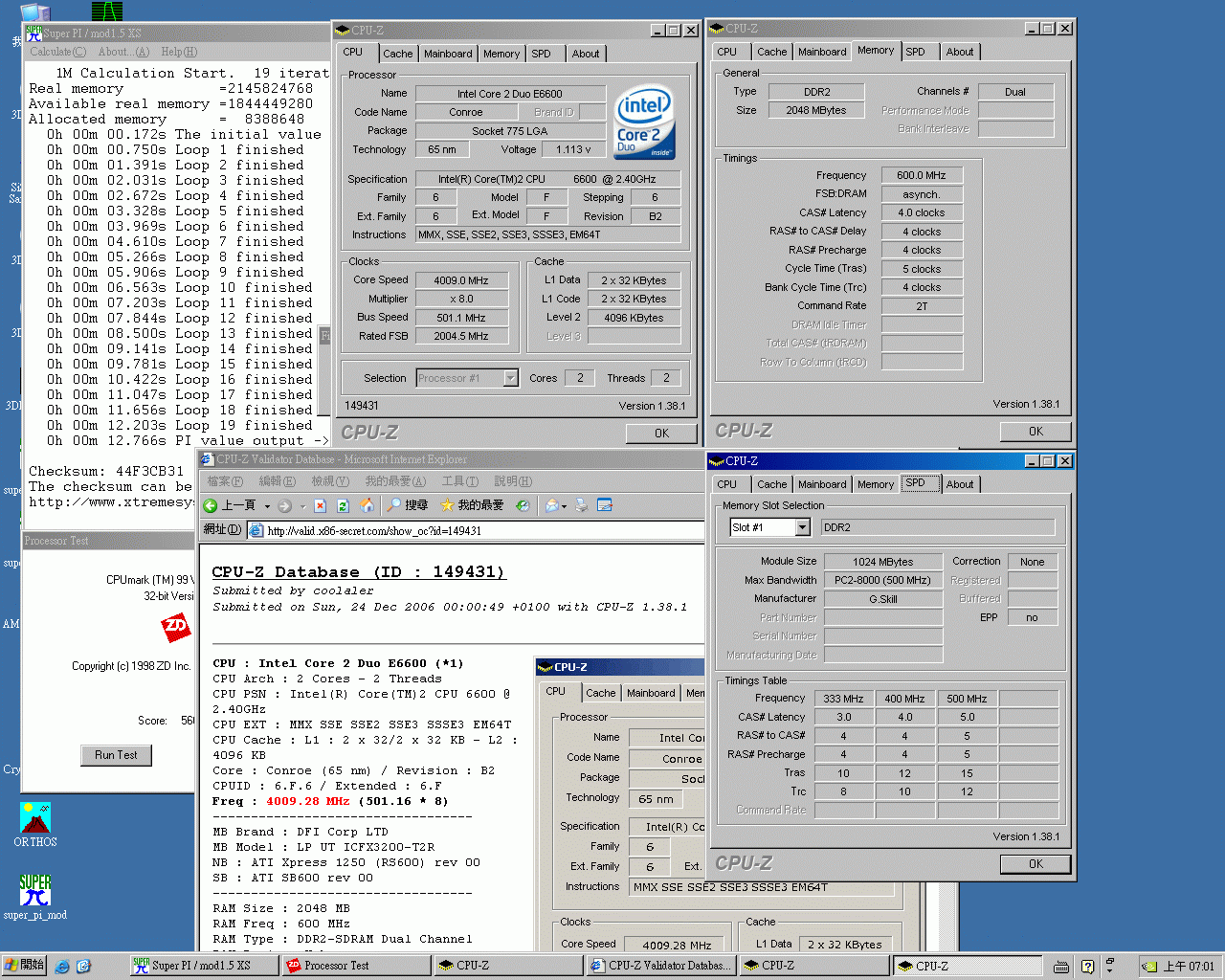Click OK in the CPU-Z memory timings window
The image size is (1225, 980).
coord(1036,432)
